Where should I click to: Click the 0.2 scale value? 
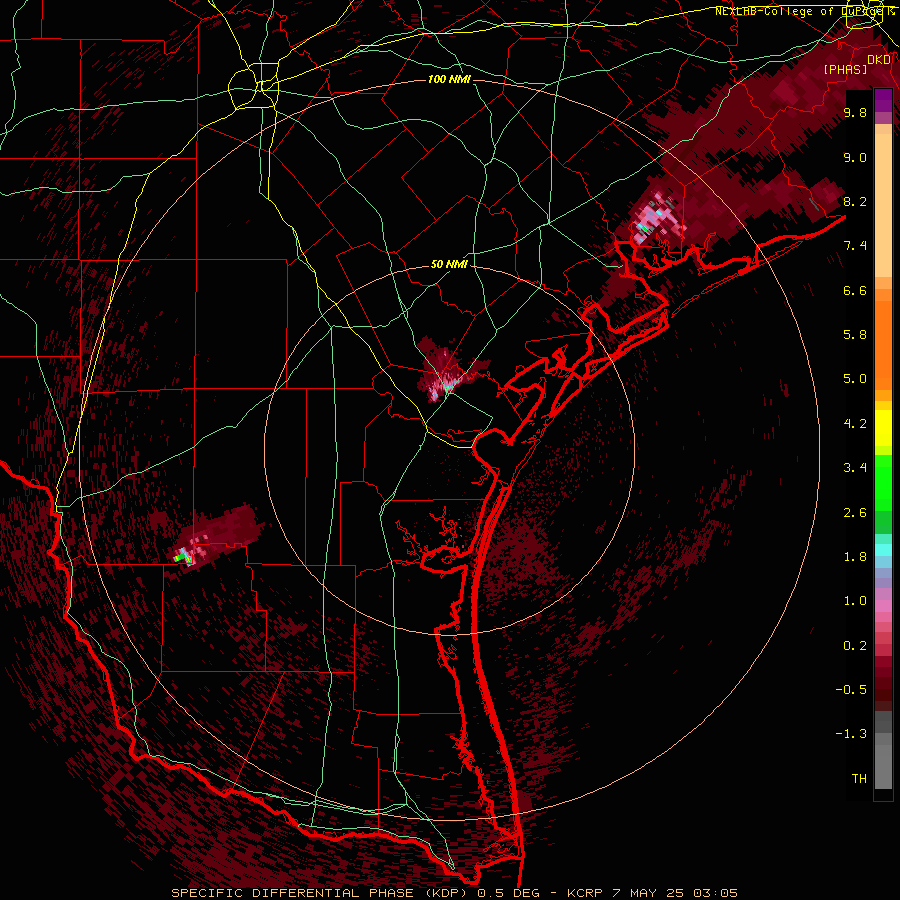tap(855, 646)
